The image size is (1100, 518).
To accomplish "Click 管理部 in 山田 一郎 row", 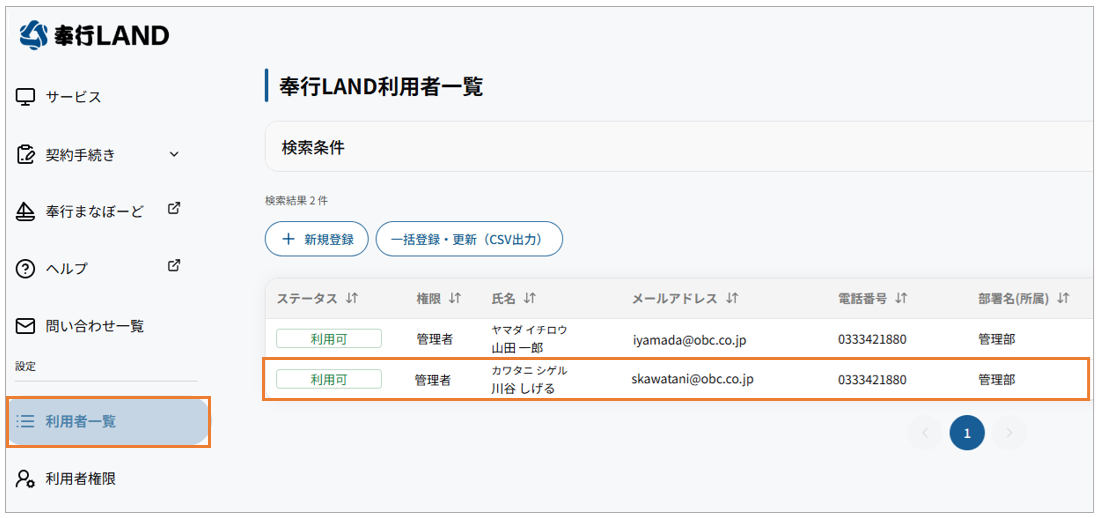I will 997,340.
